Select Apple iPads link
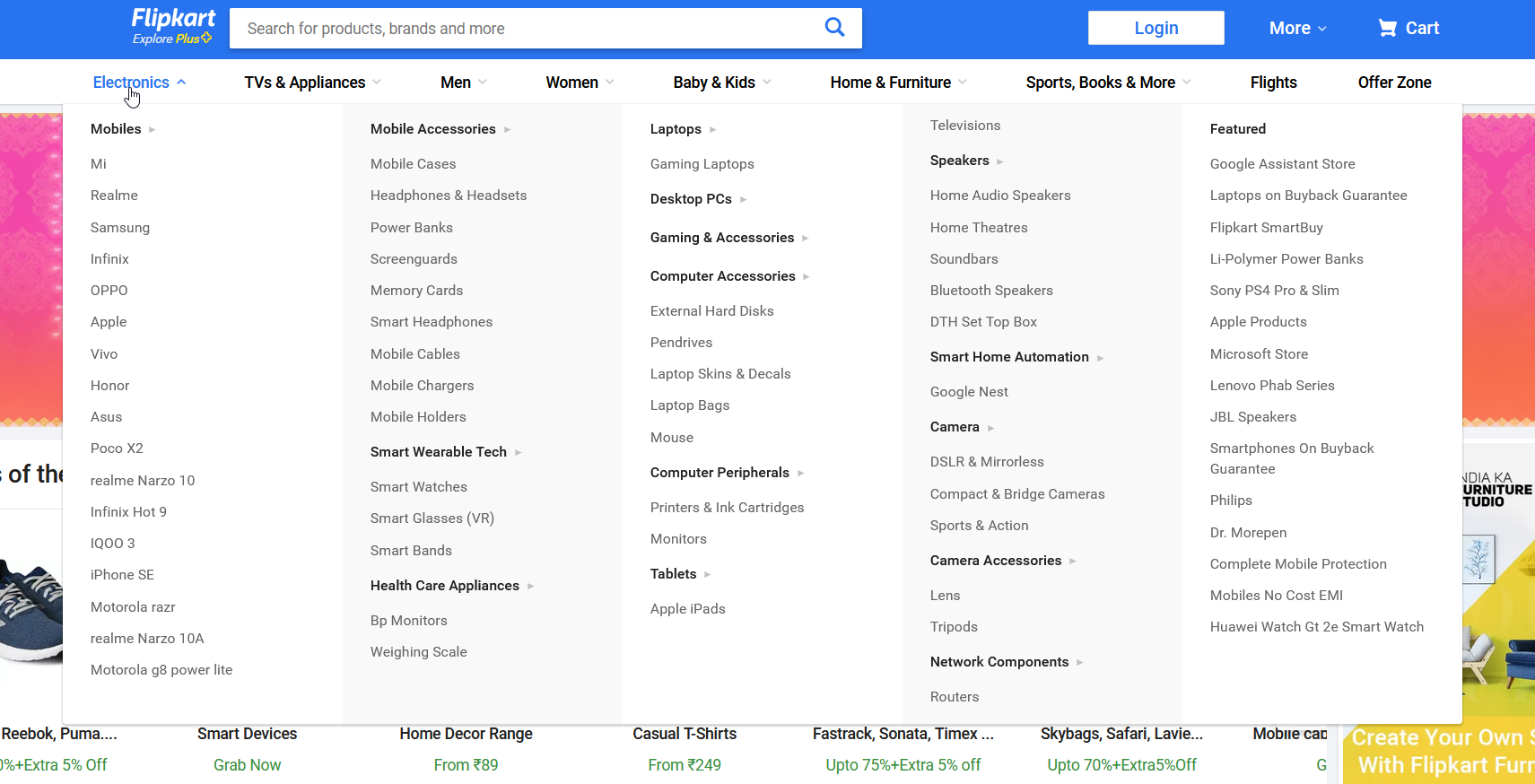 tap(688, 609)
